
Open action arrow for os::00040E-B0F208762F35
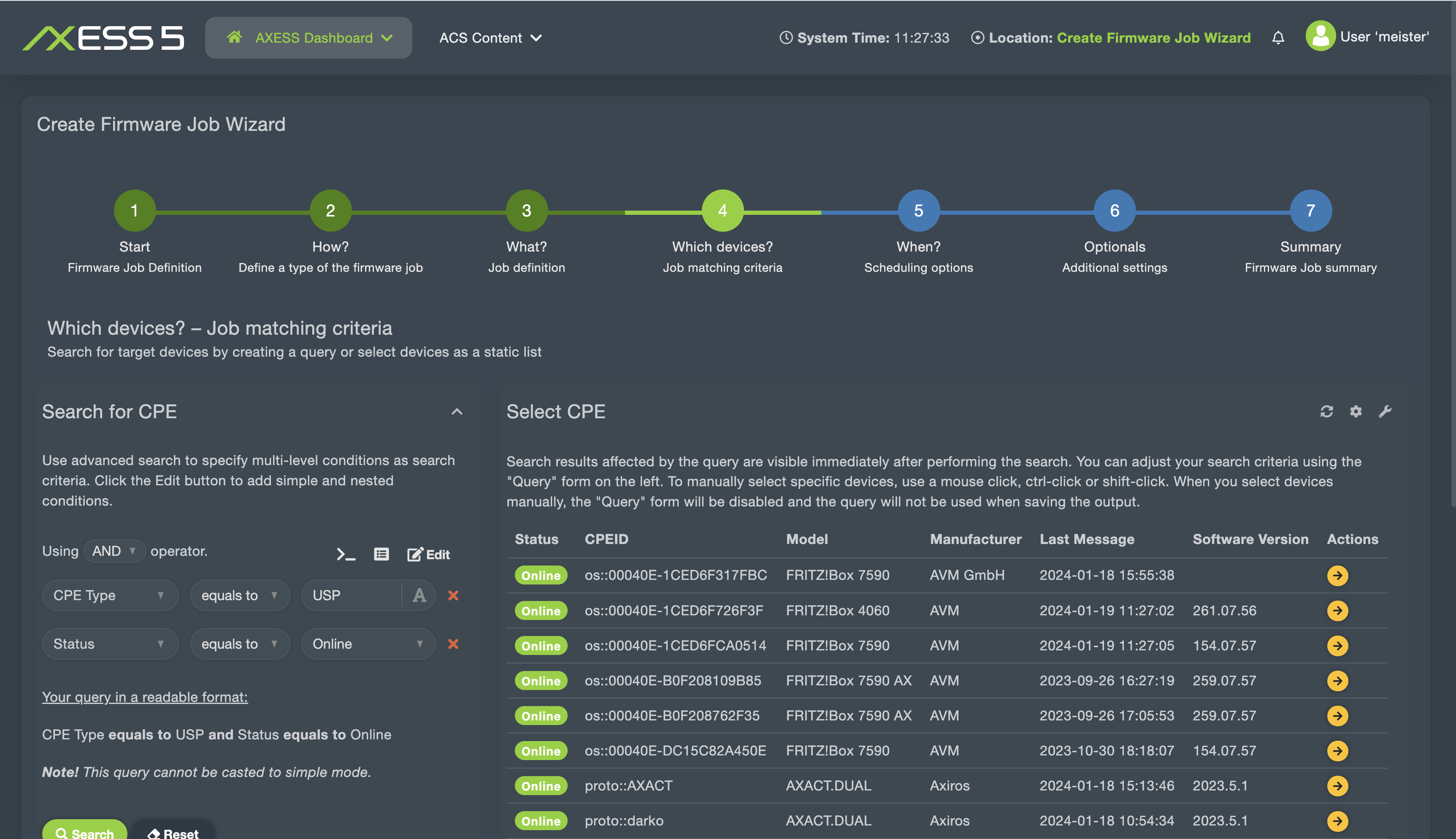pos(1337,716)
